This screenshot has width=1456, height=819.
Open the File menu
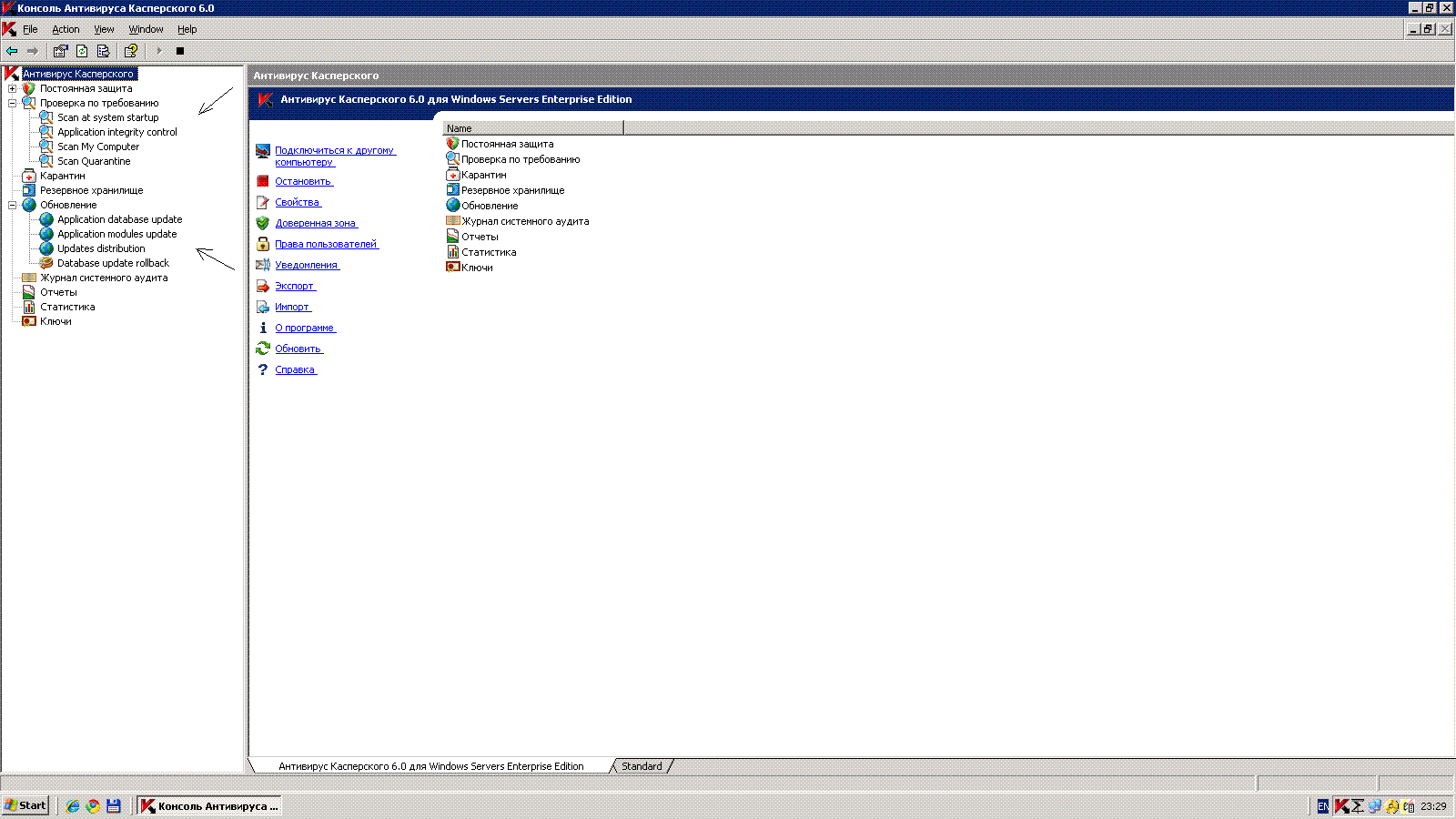point(30,29)
